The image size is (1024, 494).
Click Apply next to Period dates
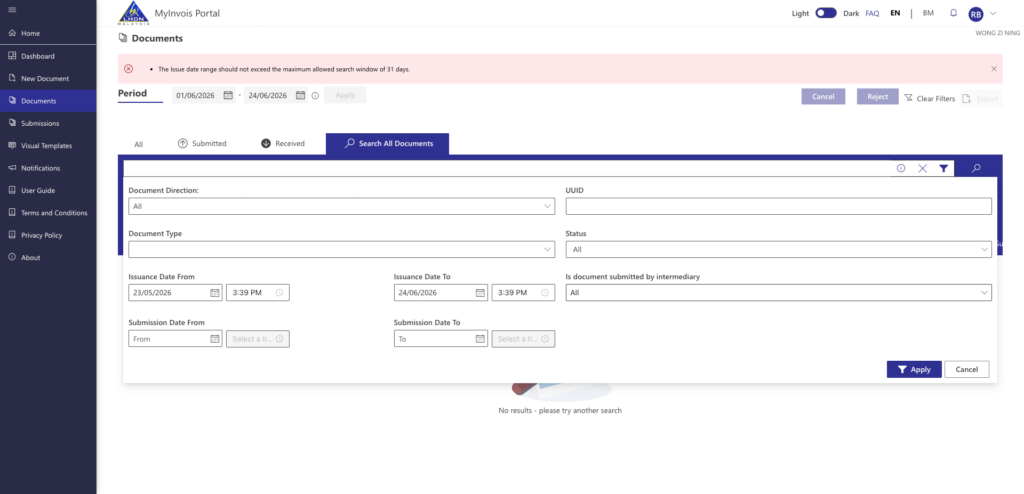[x=345, y=95]
